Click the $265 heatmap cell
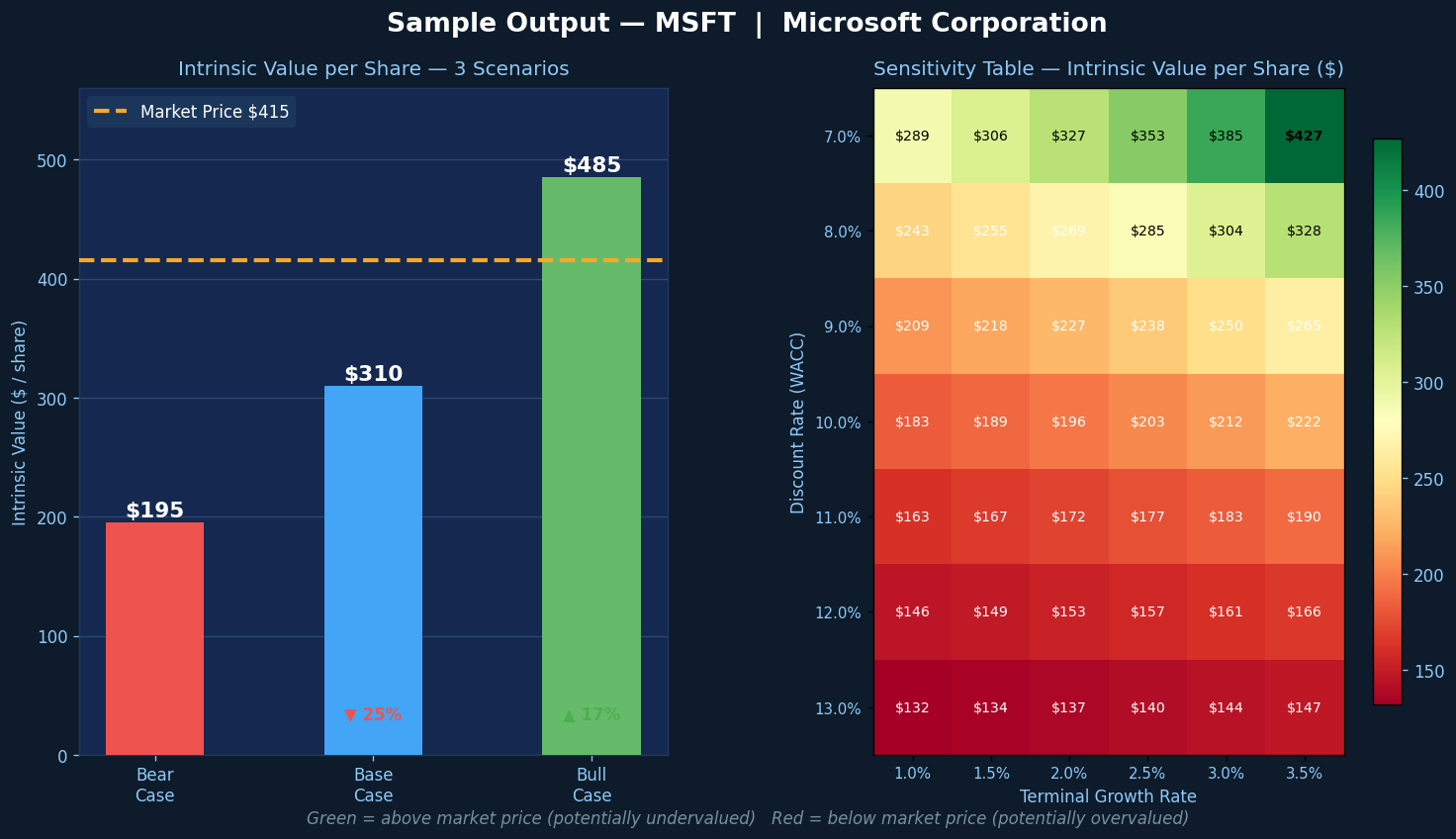 click(x=1304, y=326)
